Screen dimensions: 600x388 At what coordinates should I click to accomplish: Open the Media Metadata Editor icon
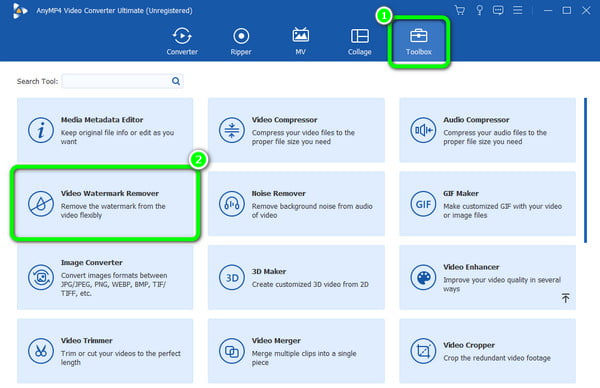click(41, 130)
